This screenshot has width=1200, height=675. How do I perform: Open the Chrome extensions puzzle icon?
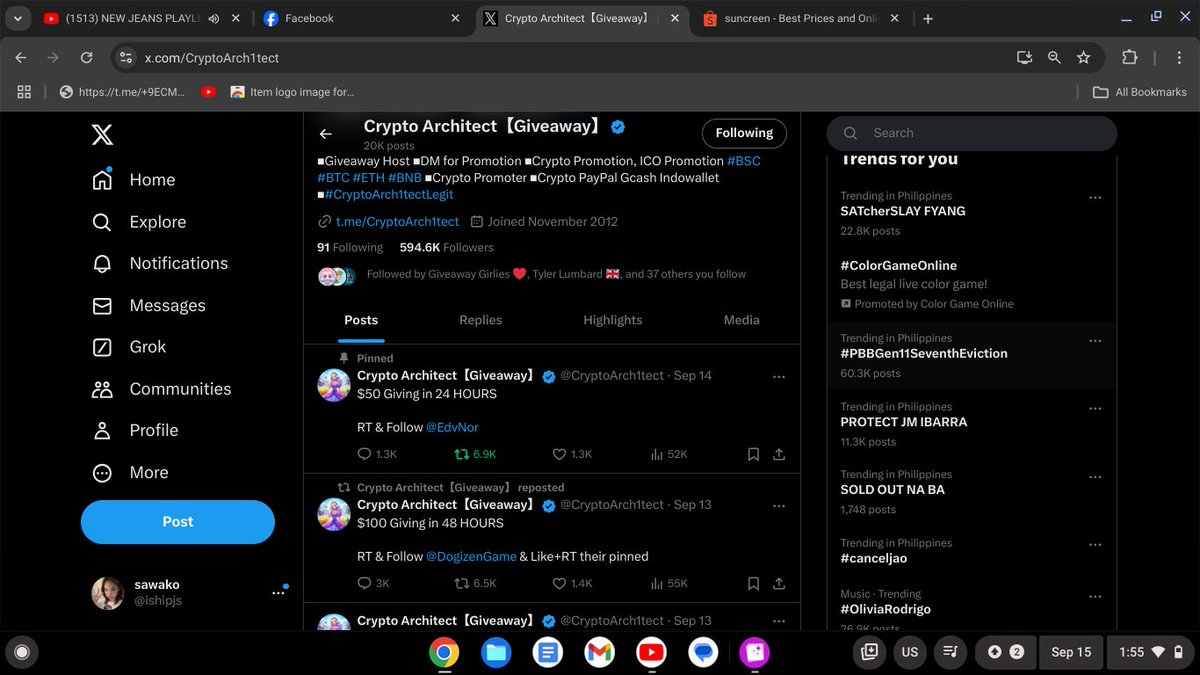[x=1130, y=58]
